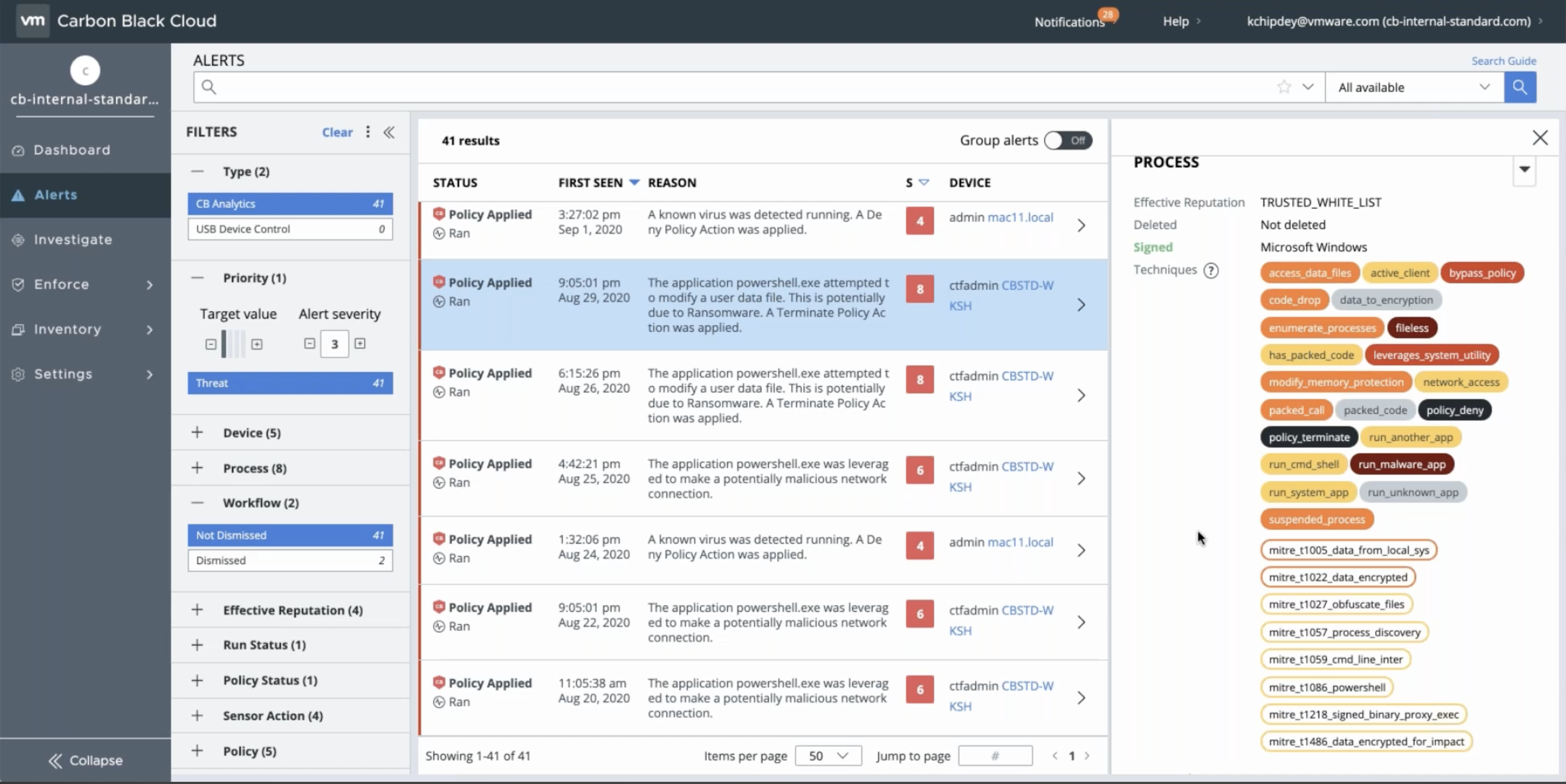
Task: Open the filters three-dot options menu
Action: 368,132
